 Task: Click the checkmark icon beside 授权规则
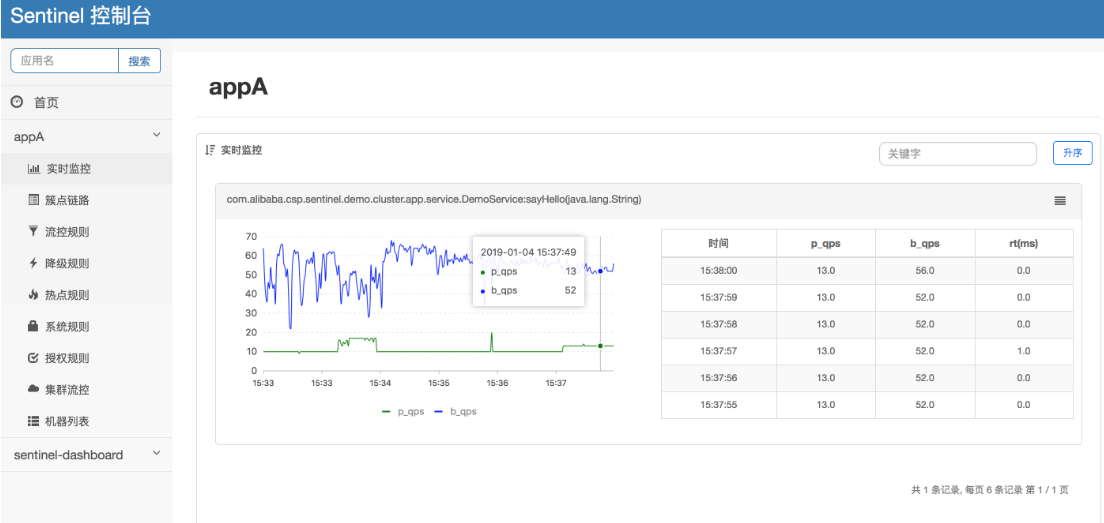coord(33,358)
